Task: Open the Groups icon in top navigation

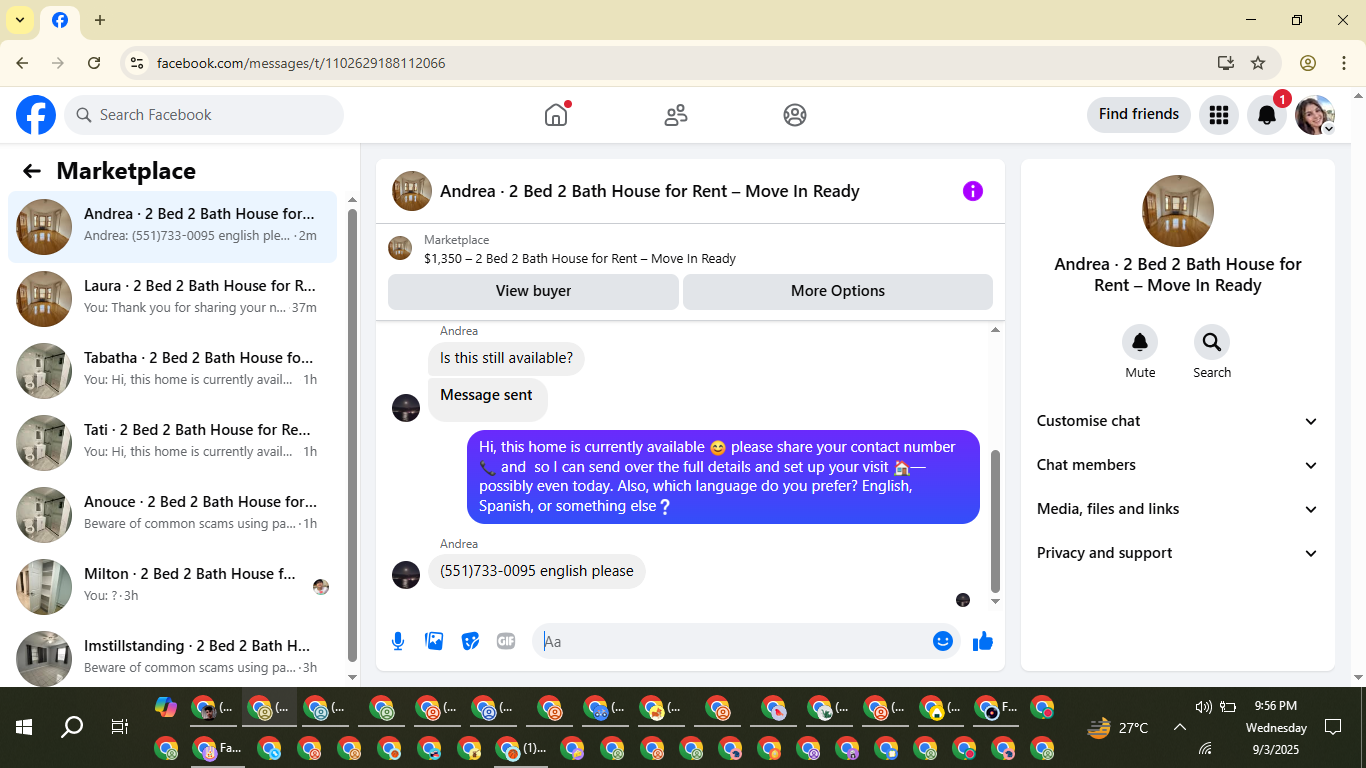Action: [795, 115]
